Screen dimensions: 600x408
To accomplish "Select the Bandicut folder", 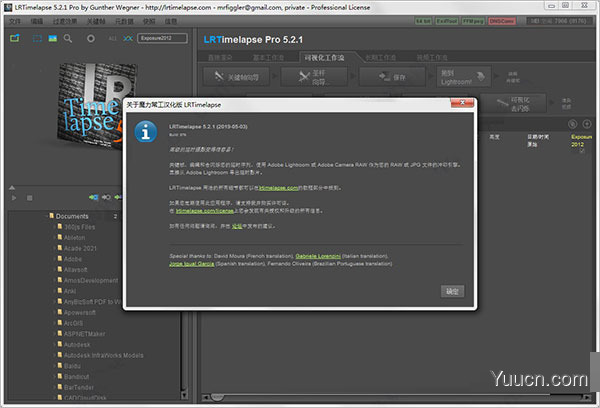I will (x=76, y=377).
